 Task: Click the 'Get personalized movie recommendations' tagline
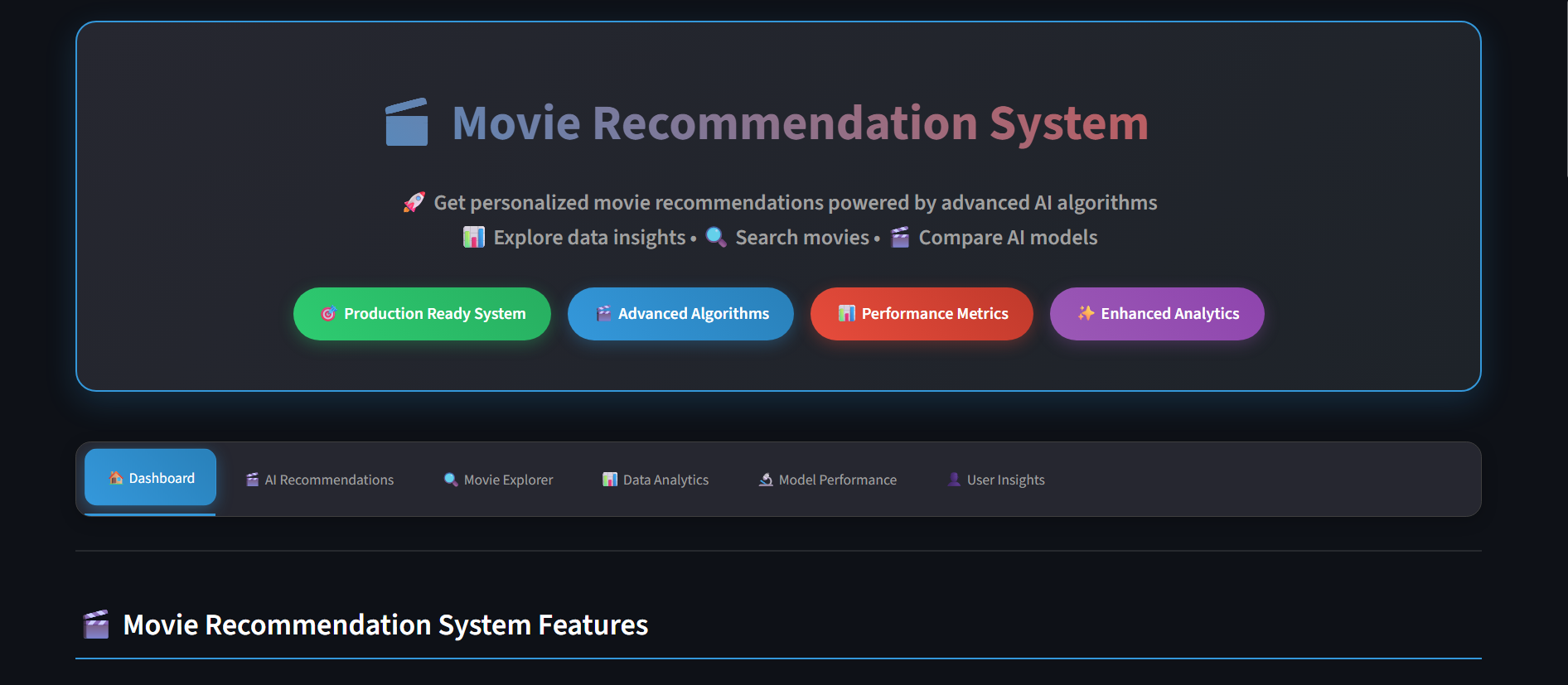[796, 203]
